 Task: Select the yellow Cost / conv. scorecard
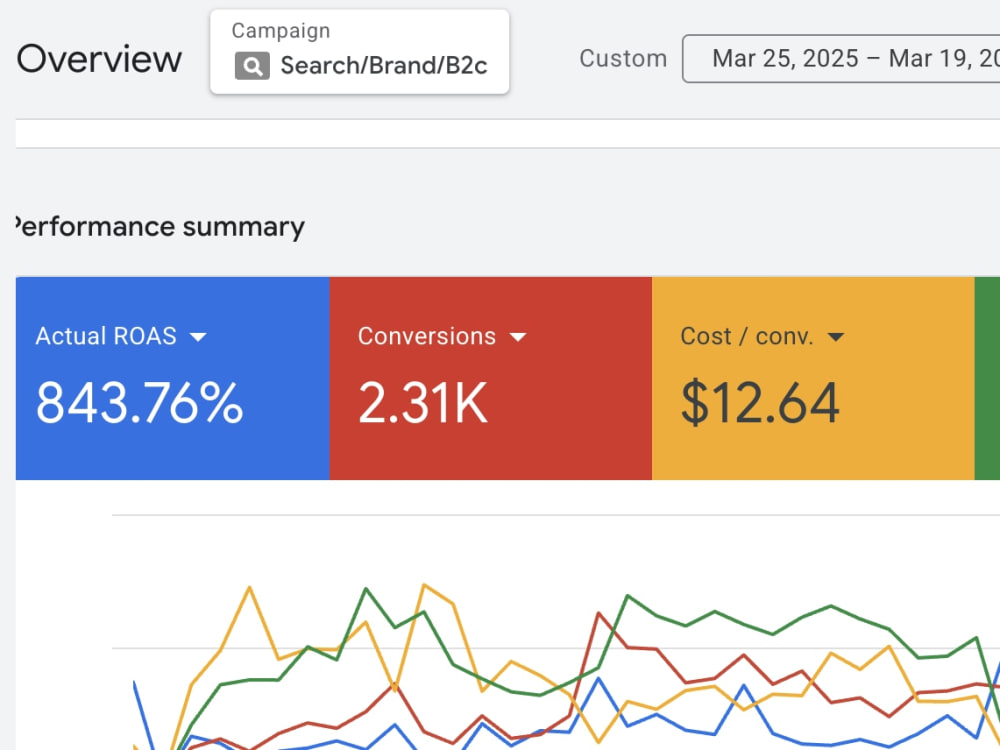[x=813, y=378]
